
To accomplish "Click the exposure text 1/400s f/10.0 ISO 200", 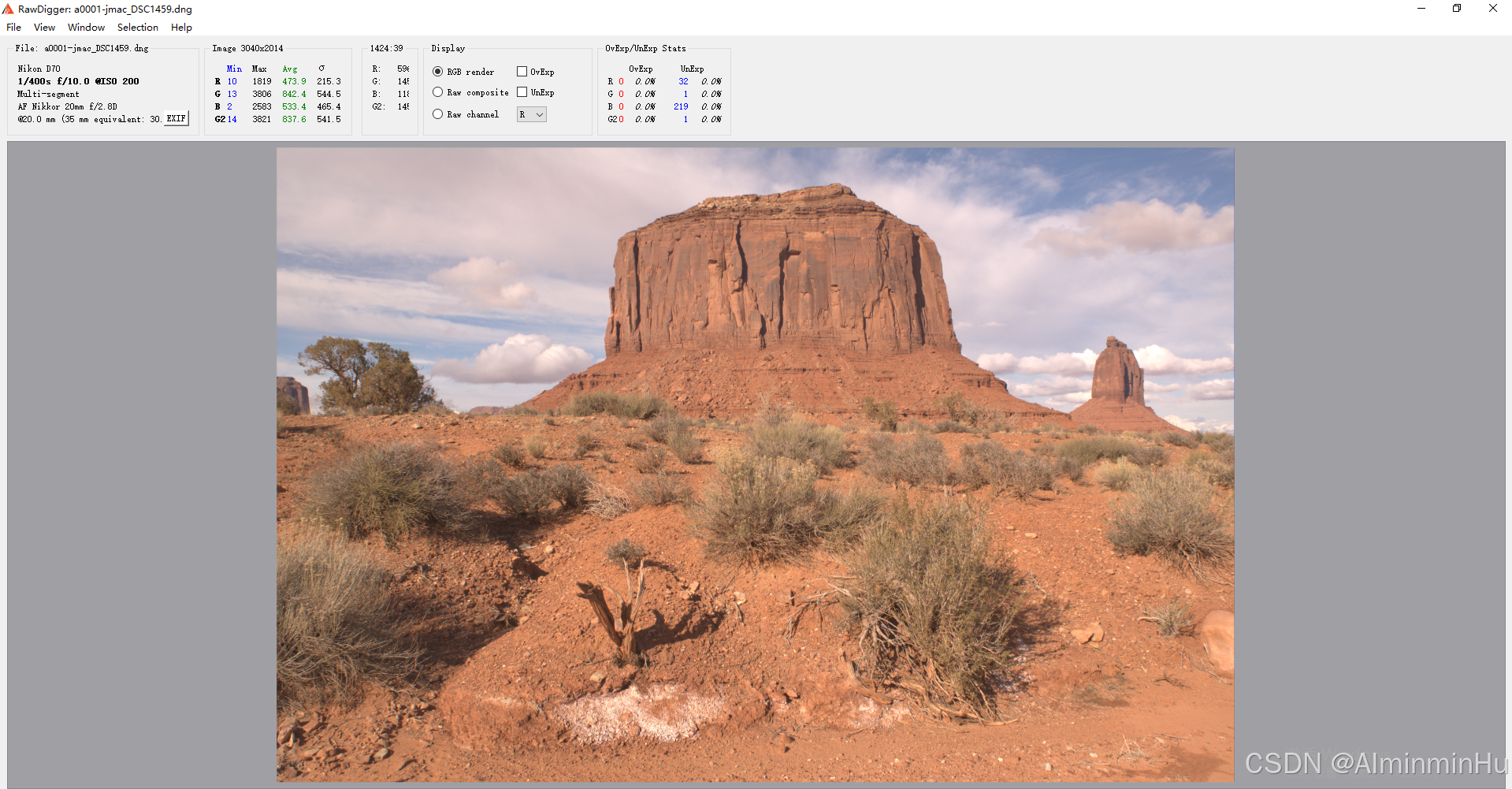I will 78,81.
